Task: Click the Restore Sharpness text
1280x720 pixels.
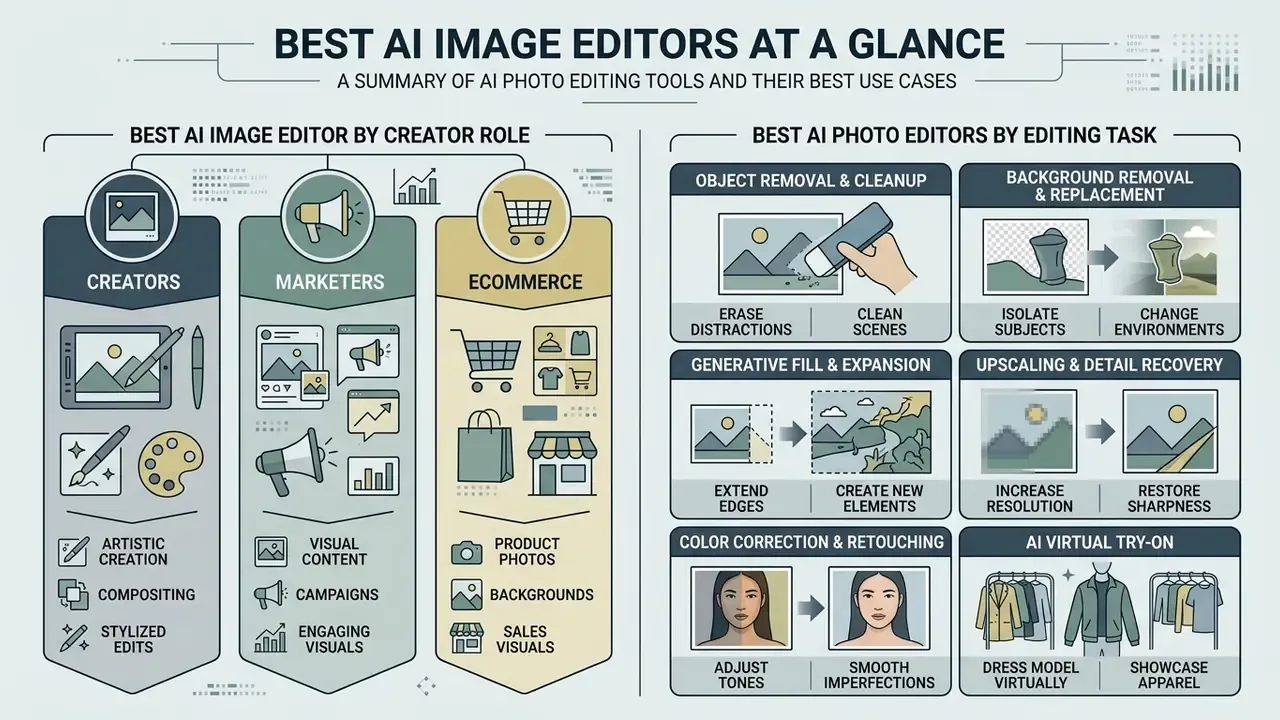Action: click(1169, 498)
